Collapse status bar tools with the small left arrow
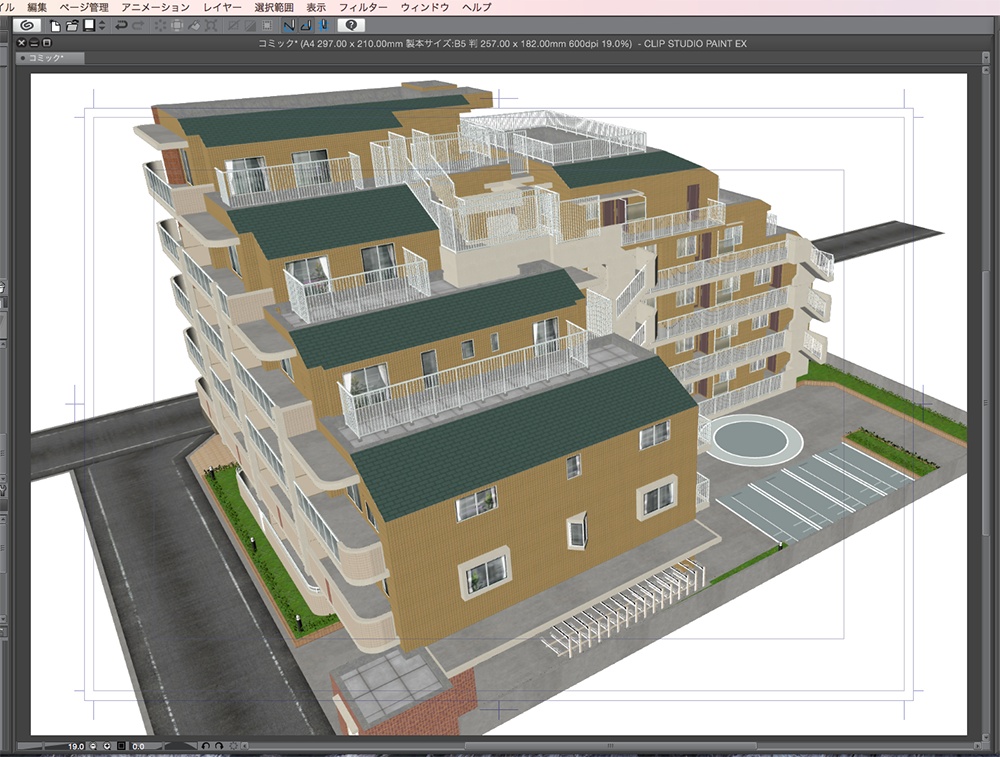1000x757 pixels. (x=245, y=746)
